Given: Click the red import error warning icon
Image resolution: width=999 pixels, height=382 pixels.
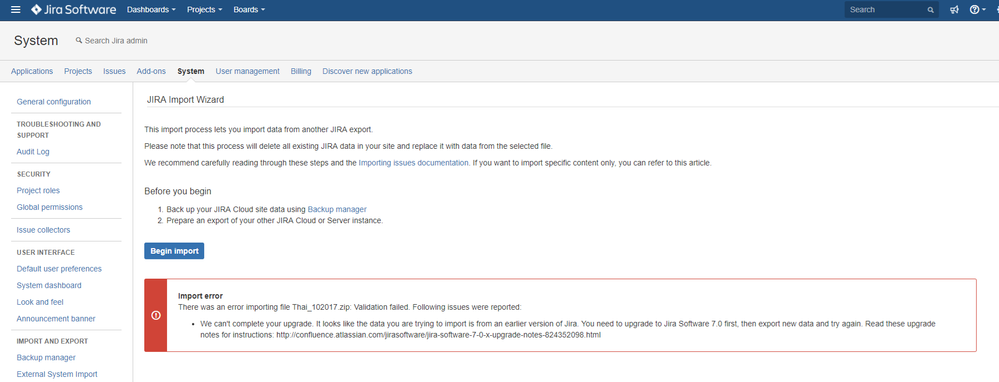Looking at the screenshot, I should 156,315.
